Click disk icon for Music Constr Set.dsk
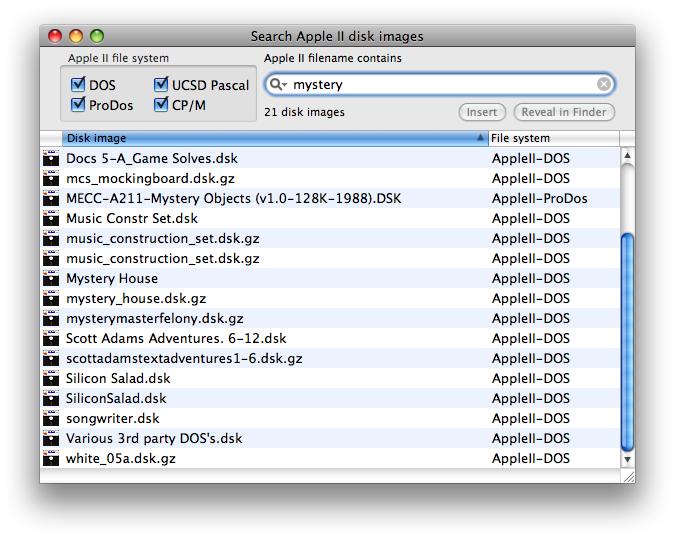 [x=51, y=219]
